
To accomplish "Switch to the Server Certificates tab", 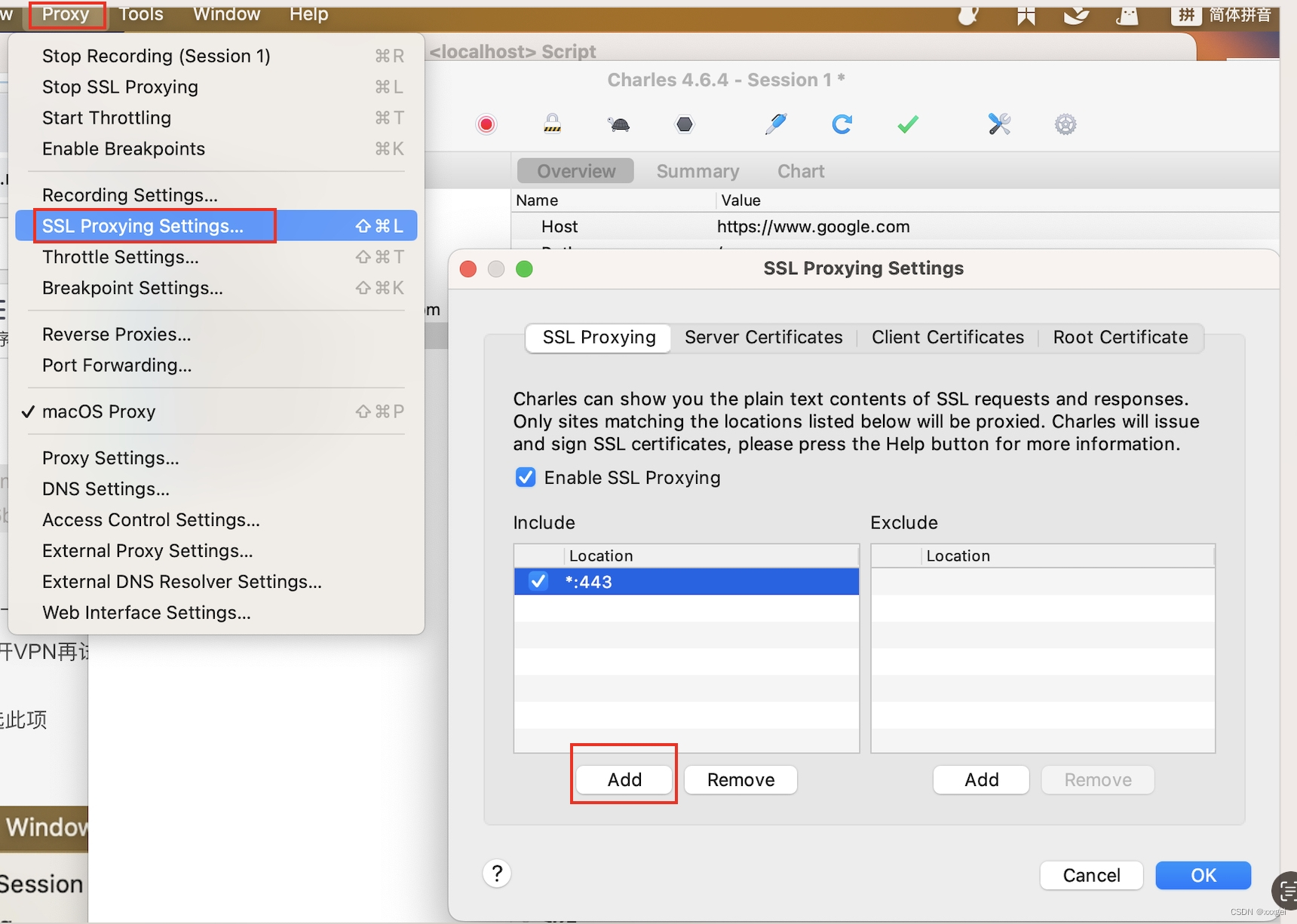I will tap(763, 337).
